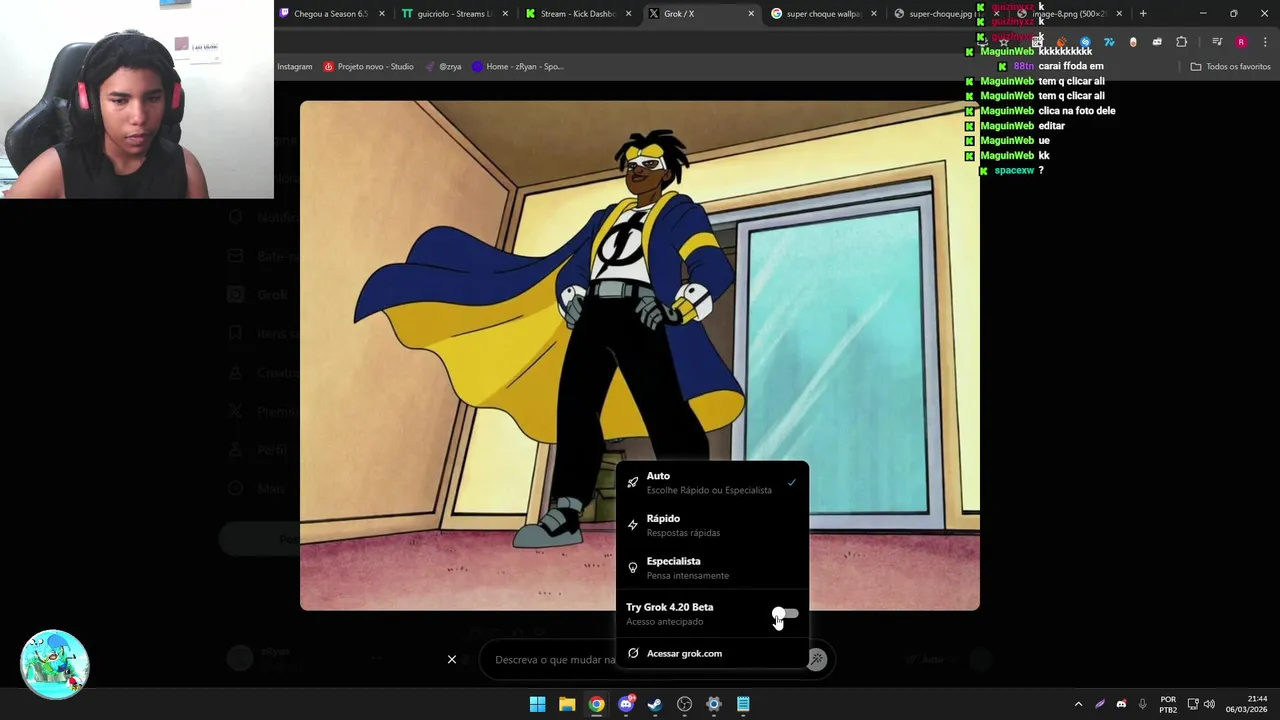The height and width of the screenshot is (720, 1280).
Task: Open the Acessar grok.com link
Action: (712, 653)
